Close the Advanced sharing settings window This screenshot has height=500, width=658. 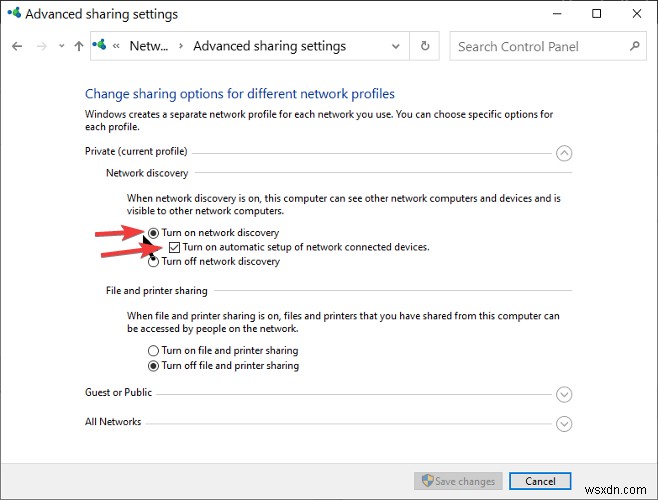click(637, 13)
